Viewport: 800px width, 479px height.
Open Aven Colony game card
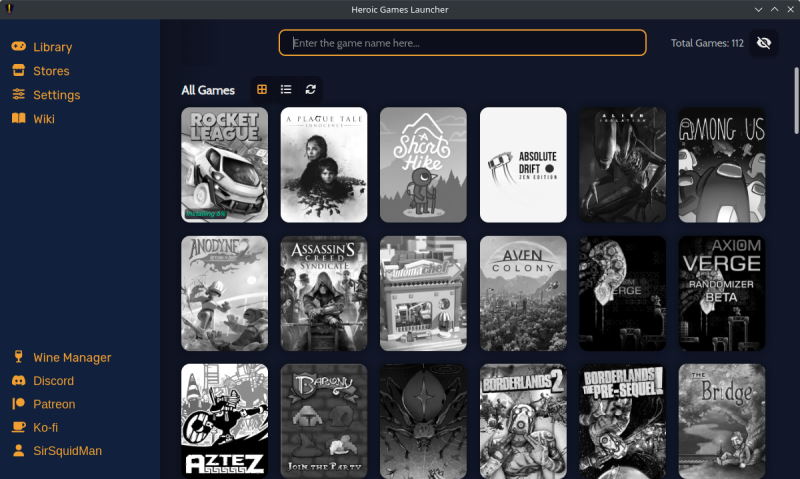point(523,293)
